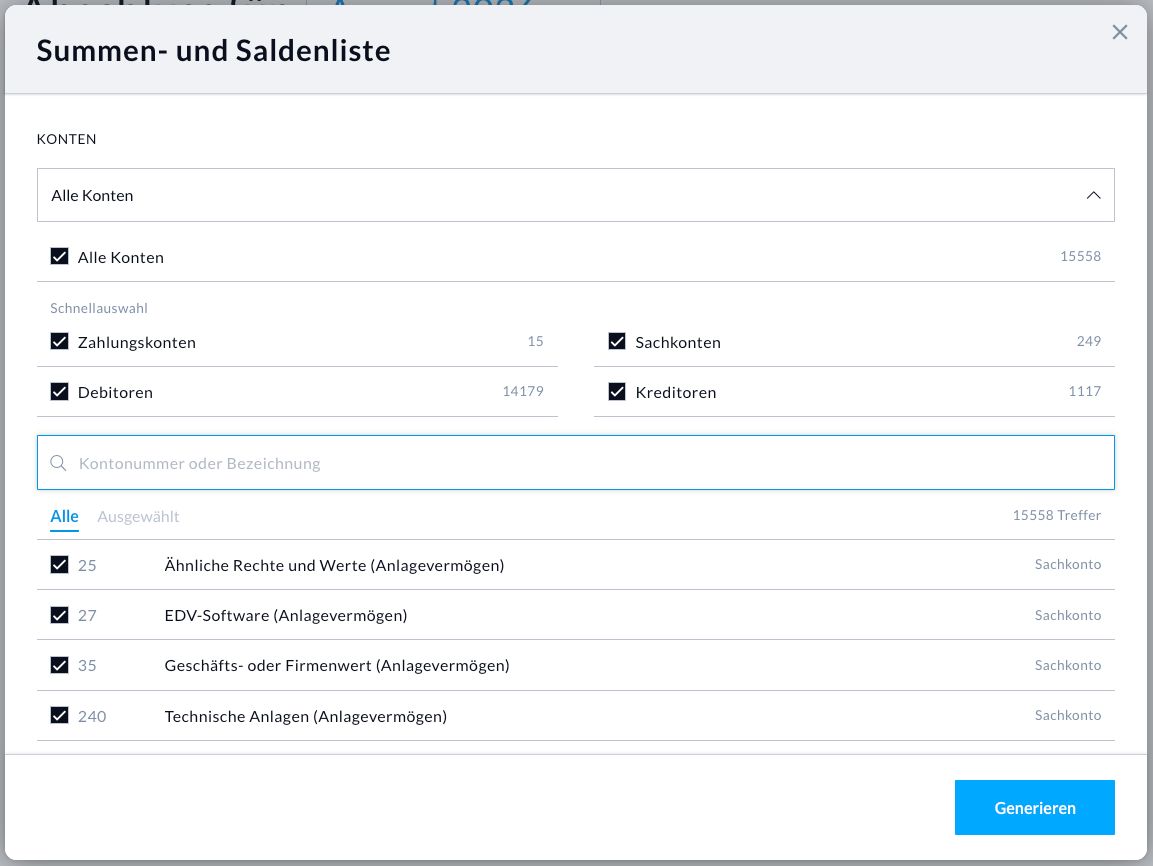
Task: Select the Zahlungskonten label
Action: coord(137,343)
